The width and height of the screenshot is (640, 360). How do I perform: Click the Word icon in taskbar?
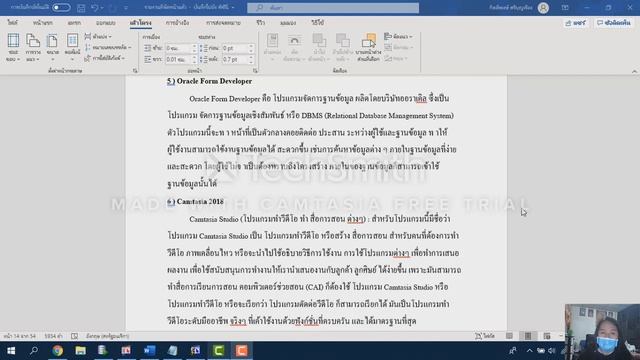click(x=149, y=351)
